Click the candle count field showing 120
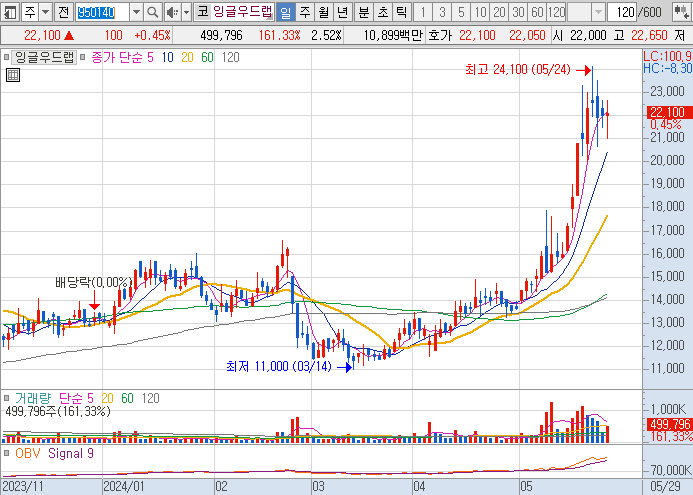Image resolution: width=693 pixels, height=495 pixels. click(x=622, y=12)
